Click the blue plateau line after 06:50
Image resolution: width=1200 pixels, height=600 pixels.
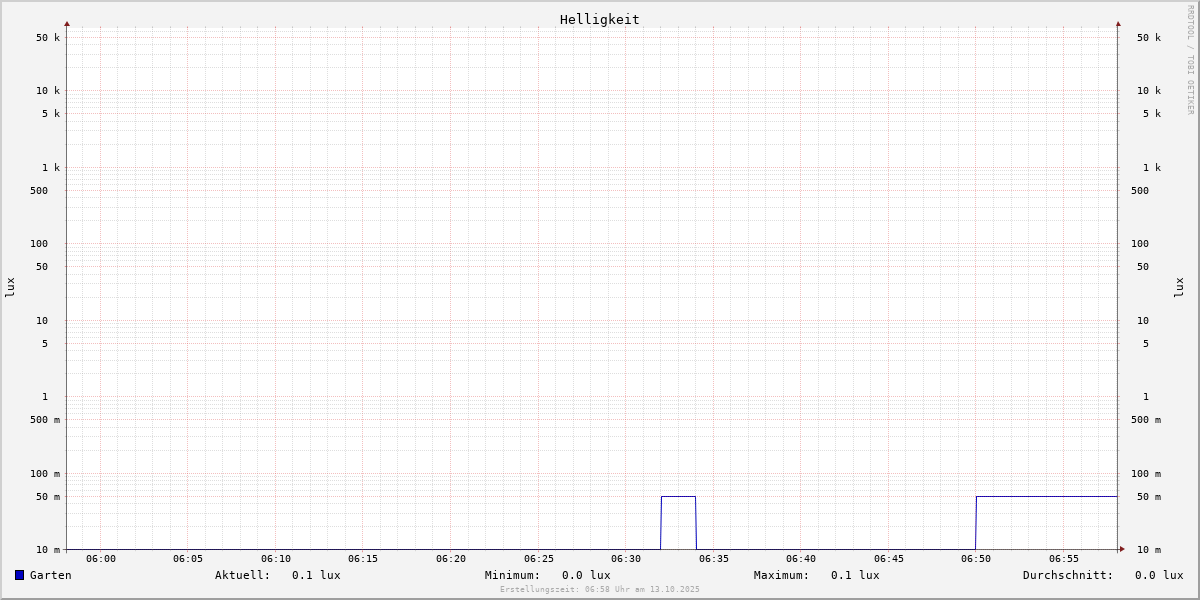tap(1046, 496)
